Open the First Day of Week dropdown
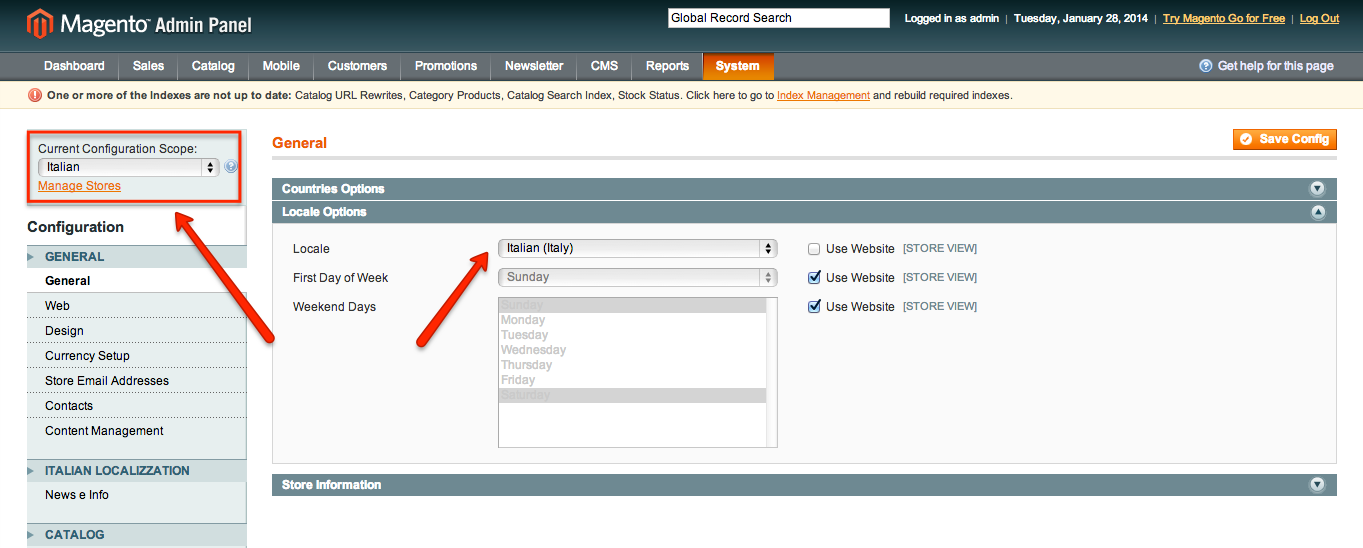 point(638,277)
